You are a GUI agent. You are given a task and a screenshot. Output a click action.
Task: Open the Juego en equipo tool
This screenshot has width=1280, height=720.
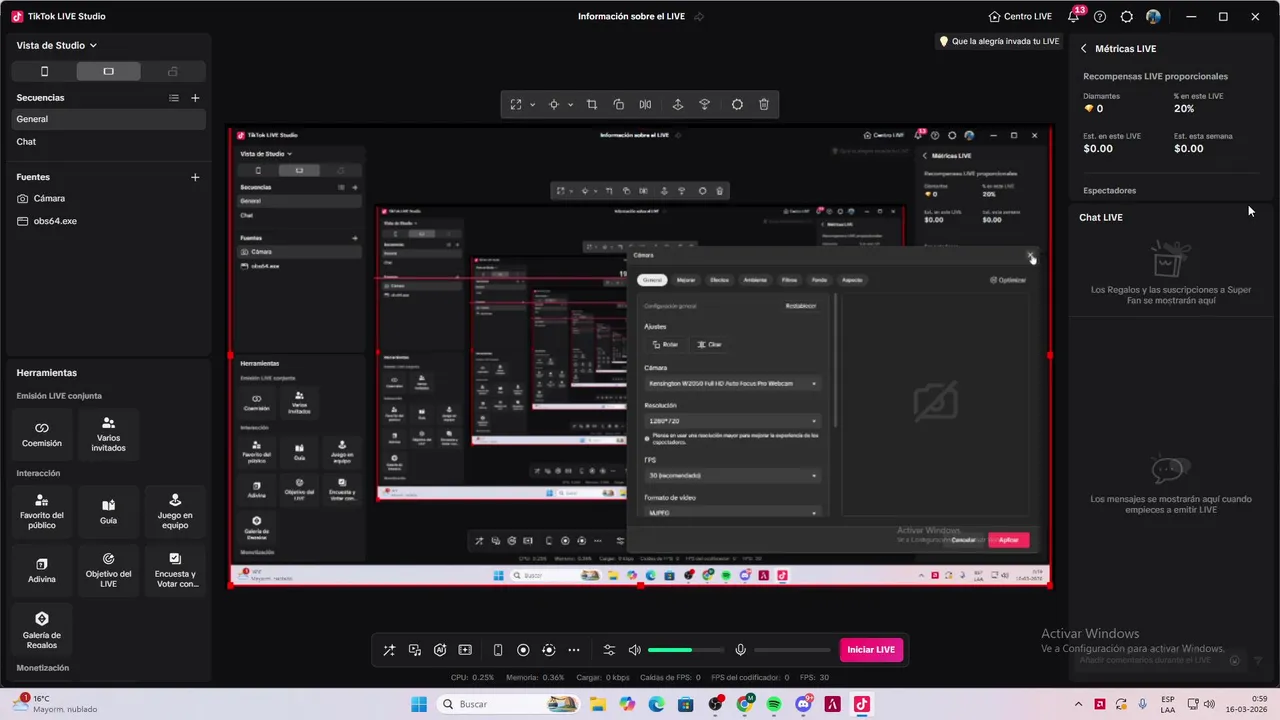[x=175, y=511]
